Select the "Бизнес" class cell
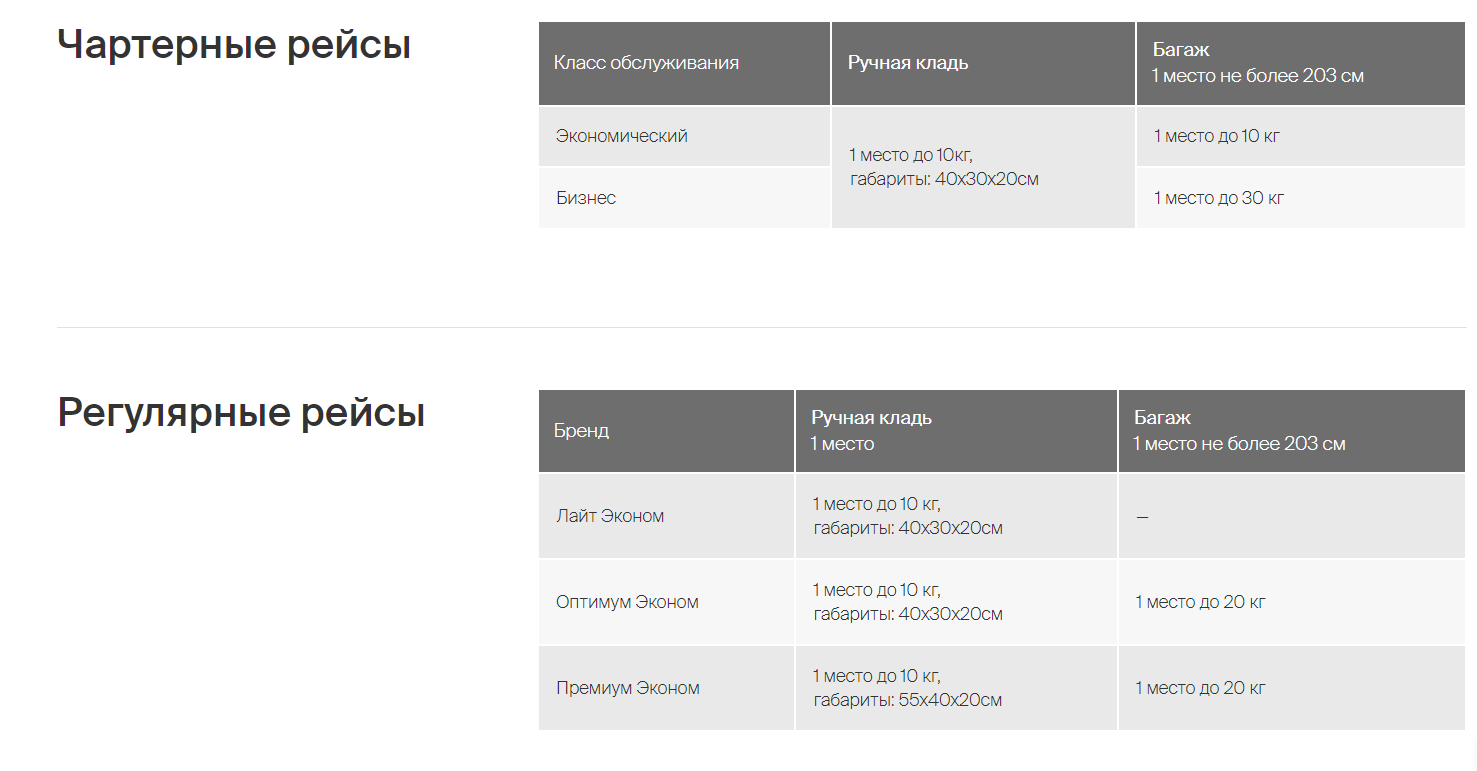The height and width of the screenshot is (771, 1477). [x=586, y=198]
